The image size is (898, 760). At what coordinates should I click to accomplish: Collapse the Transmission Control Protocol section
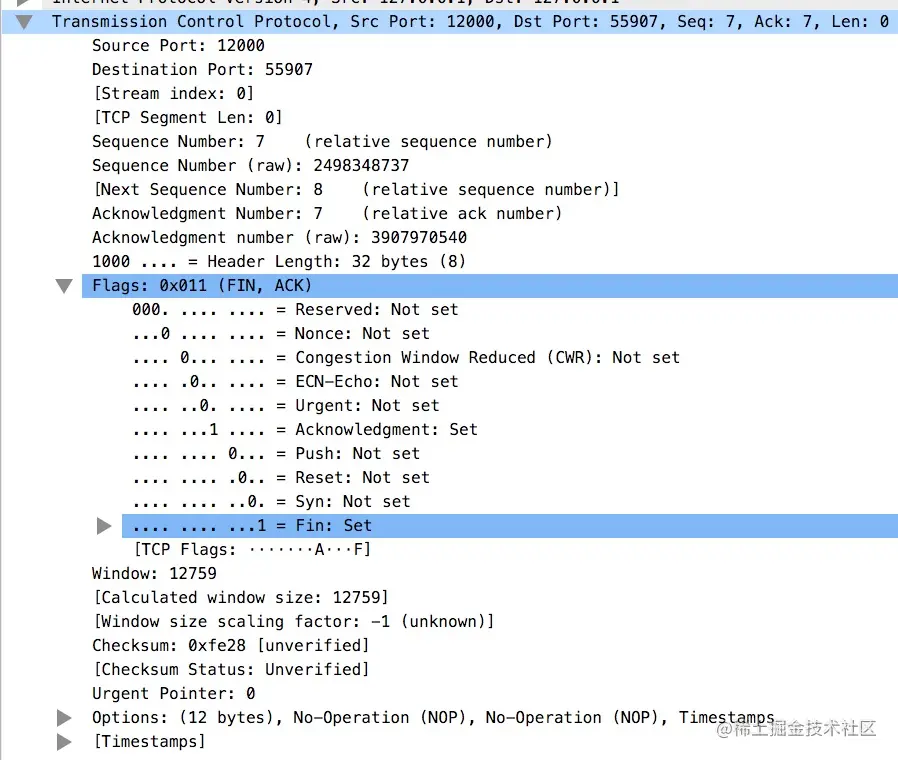click(22, 21)
